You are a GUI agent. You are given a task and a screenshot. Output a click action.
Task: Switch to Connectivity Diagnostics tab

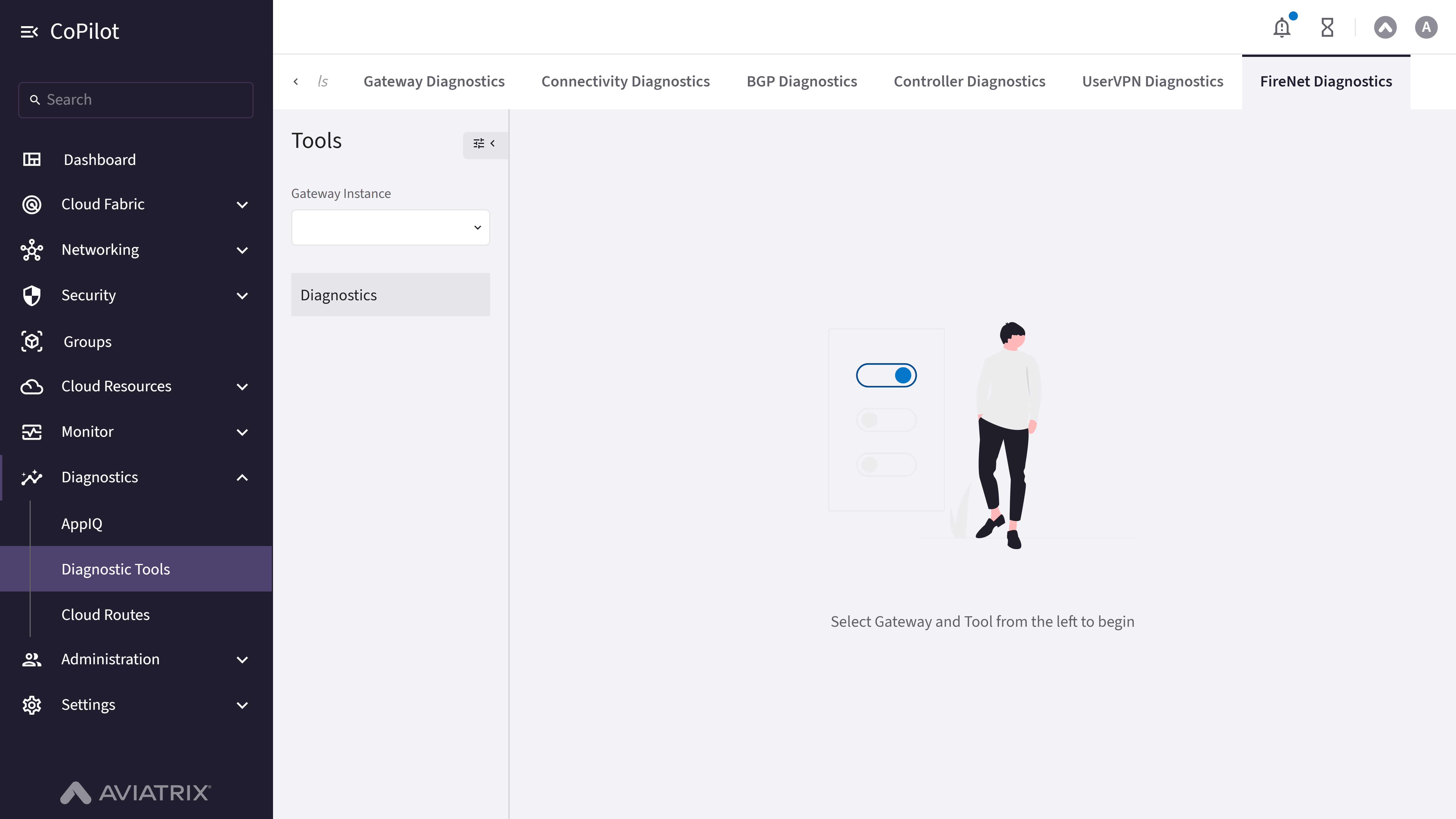pos(626,81)
